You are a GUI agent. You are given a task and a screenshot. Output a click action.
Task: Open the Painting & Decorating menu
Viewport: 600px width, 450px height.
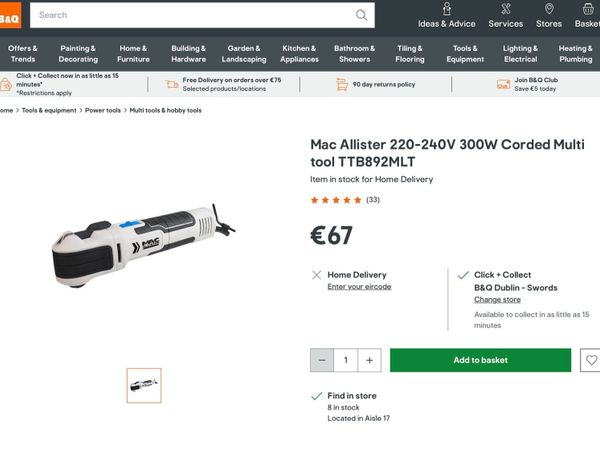pyautogui.click(x=78, y=54)
